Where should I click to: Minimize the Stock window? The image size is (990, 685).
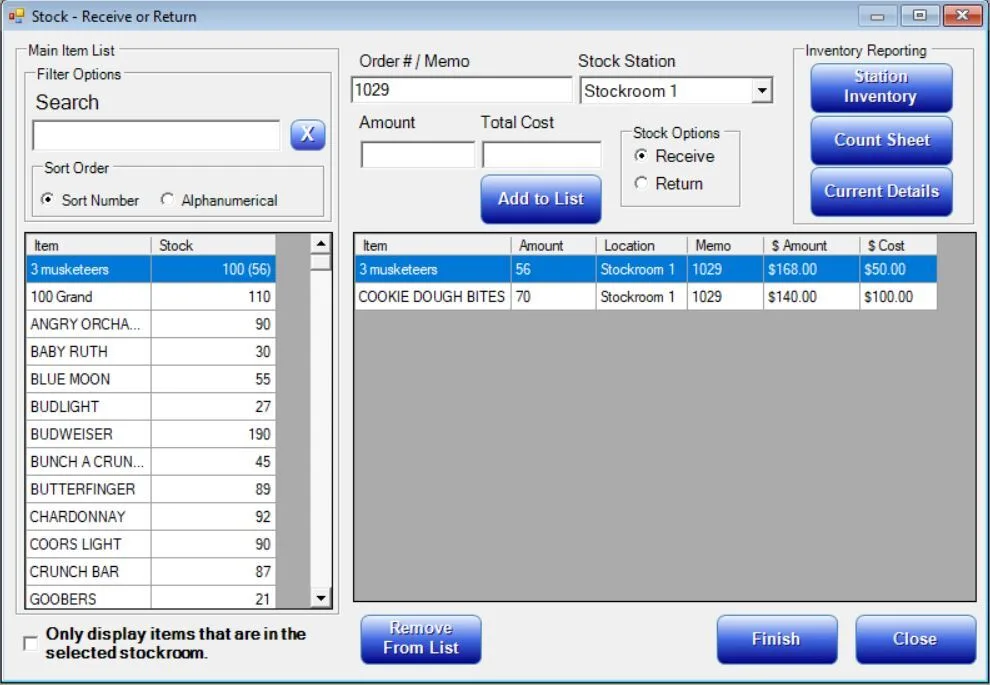[x=878, y=16]
